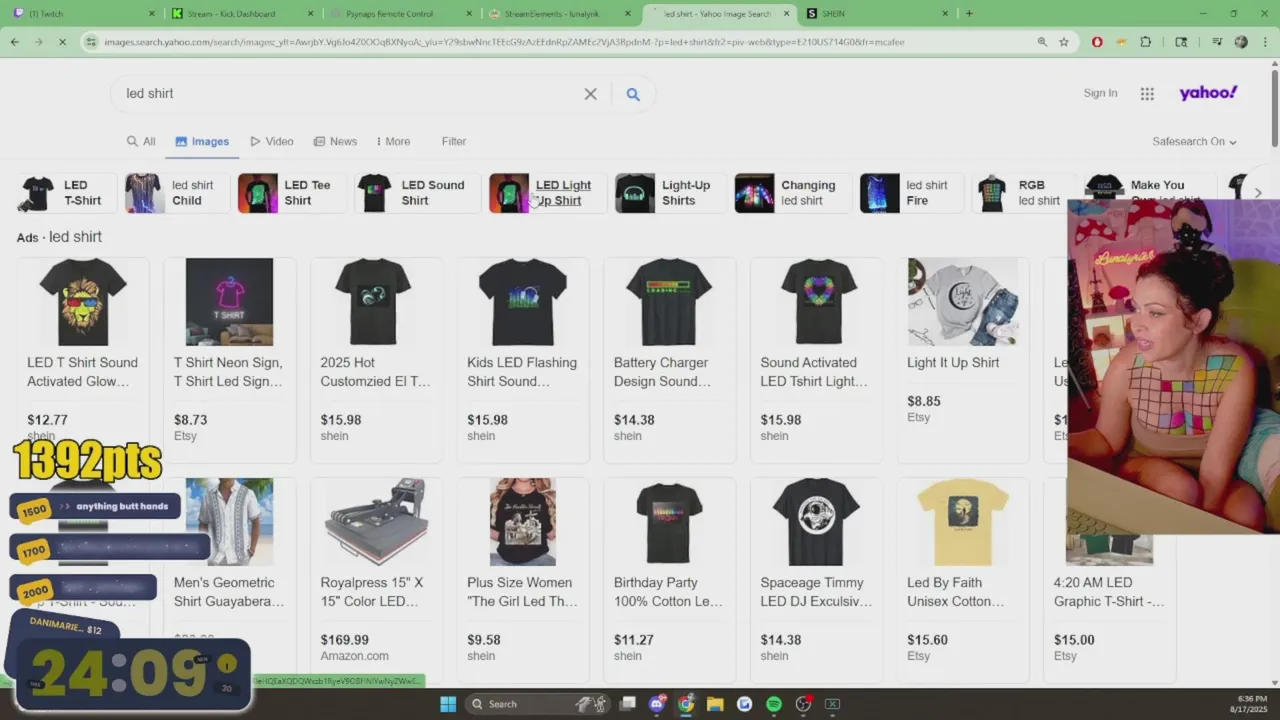Image resolution: width=1280 pixels, height=720 pixels.
Task: Bookmark this page with the star icon
Action: pyautogui.click(x=1064, y=42)
